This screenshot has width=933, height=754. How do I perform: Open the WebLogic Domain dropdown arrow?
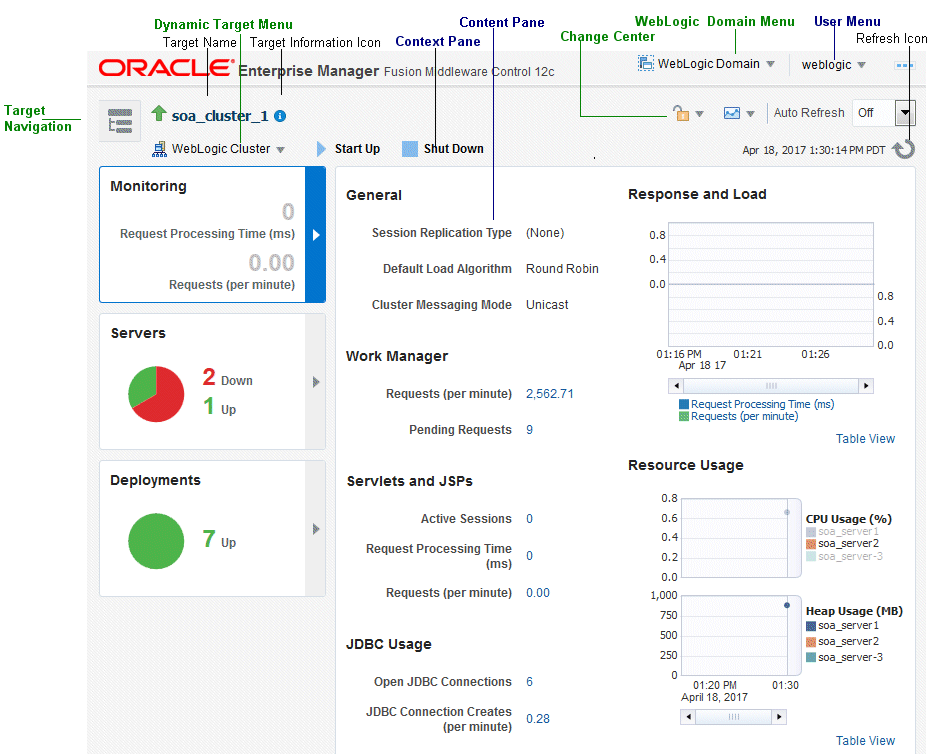coord(771,64)
